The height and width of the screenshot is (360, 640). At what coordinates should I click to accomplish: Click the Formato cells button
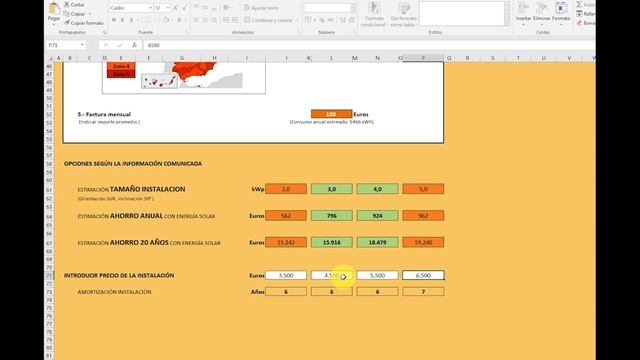pos(561,13)
